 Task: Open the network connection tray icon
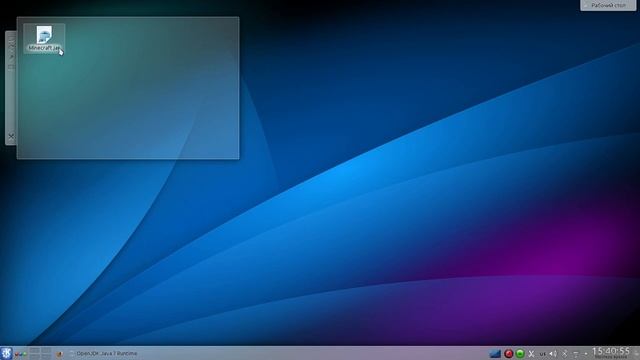click(x=576, y=354)
